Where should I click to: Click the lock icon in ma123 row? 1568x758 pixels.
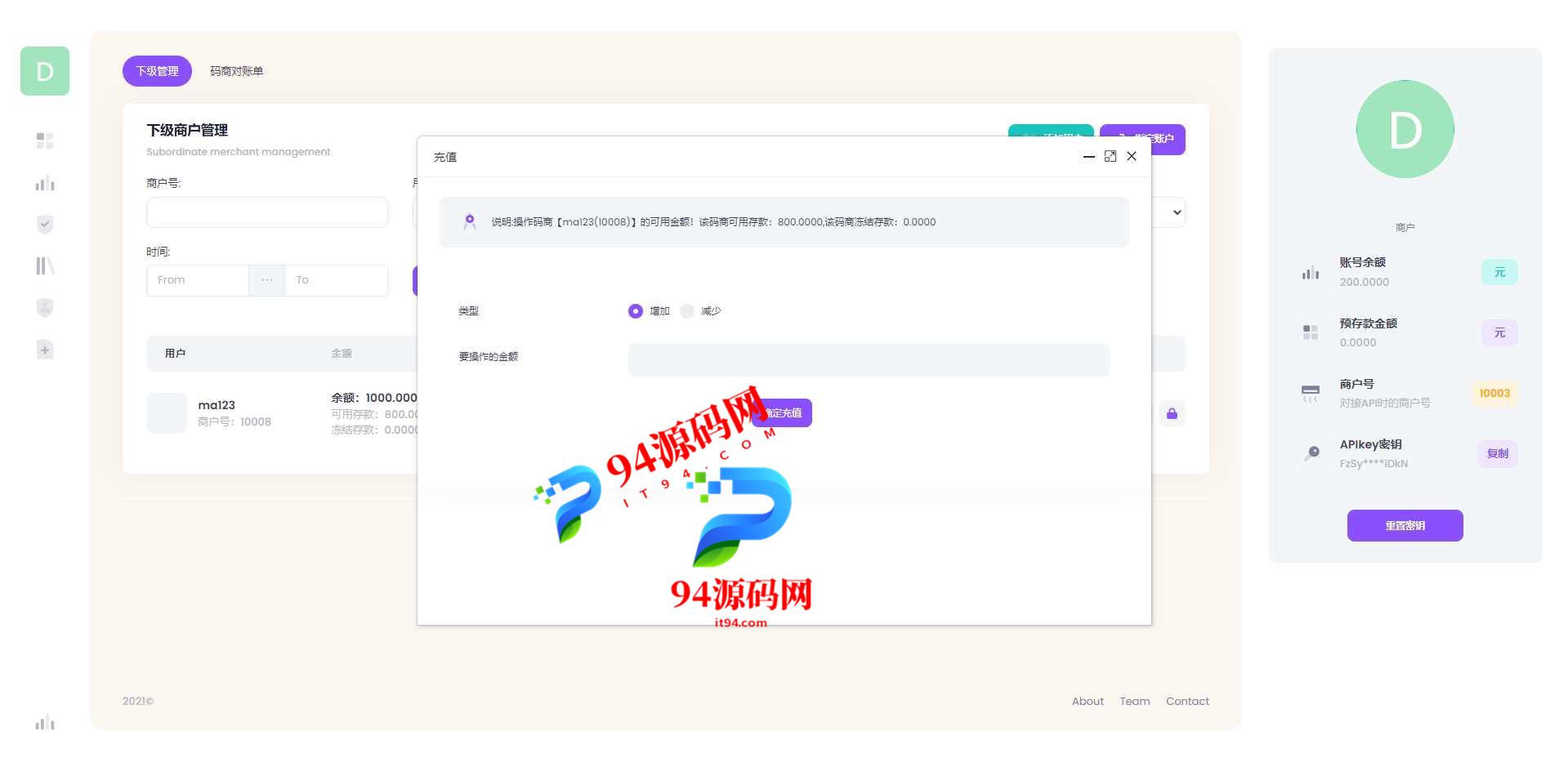pos(1172,413)
